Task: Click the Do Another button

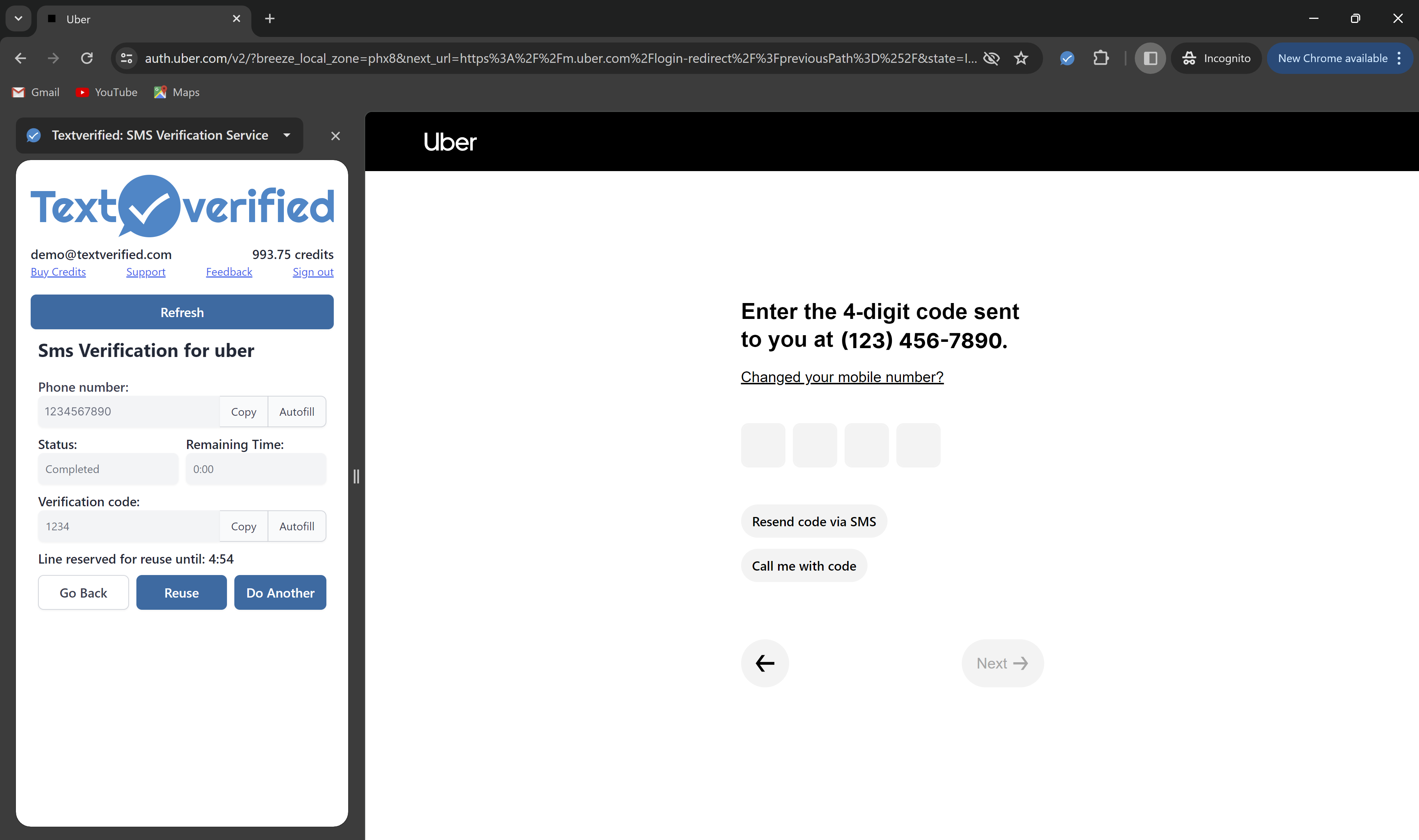Action: [x=280, y=593]
